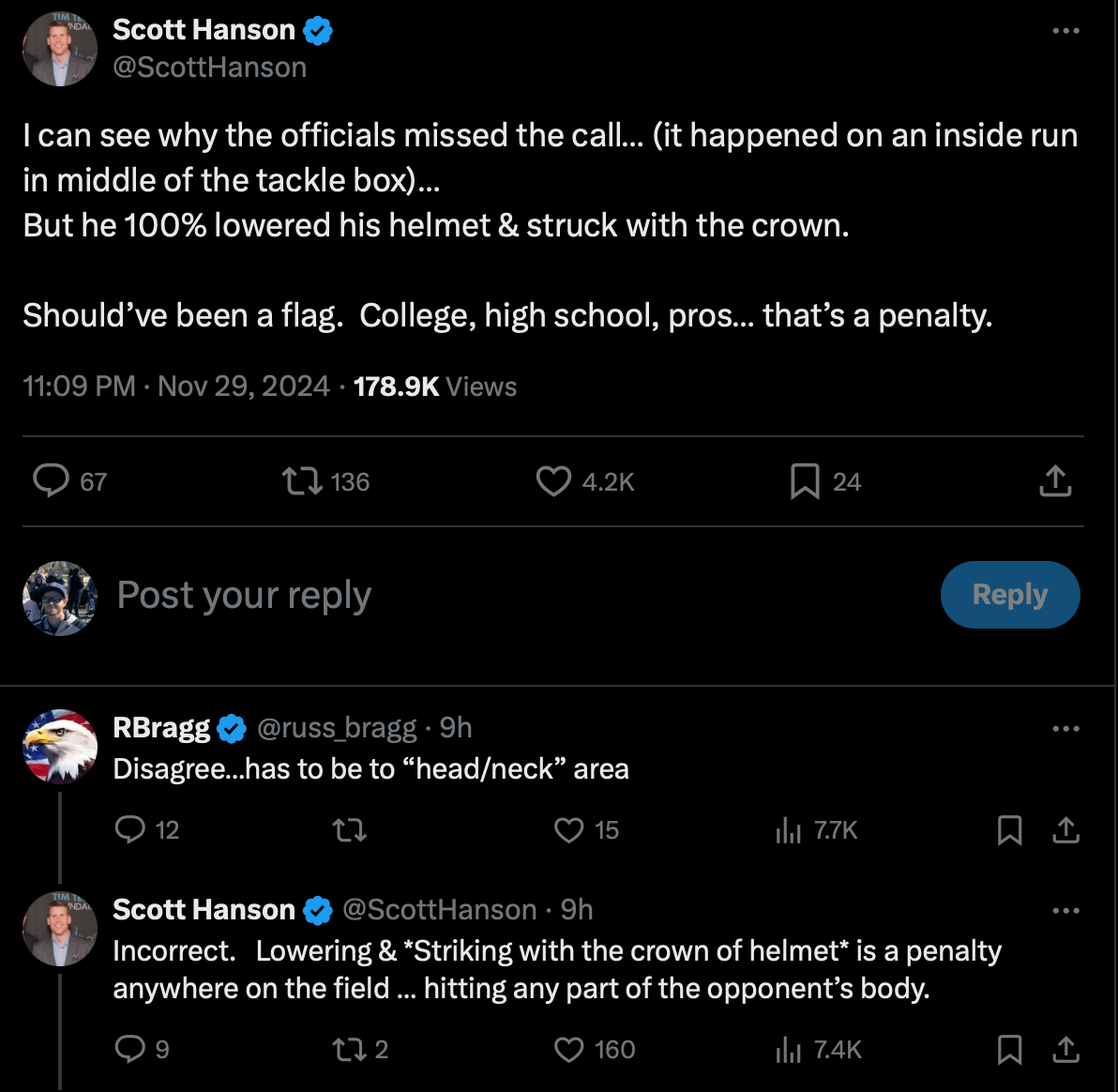Like Scott Hanson's main post

pos(553,481)
